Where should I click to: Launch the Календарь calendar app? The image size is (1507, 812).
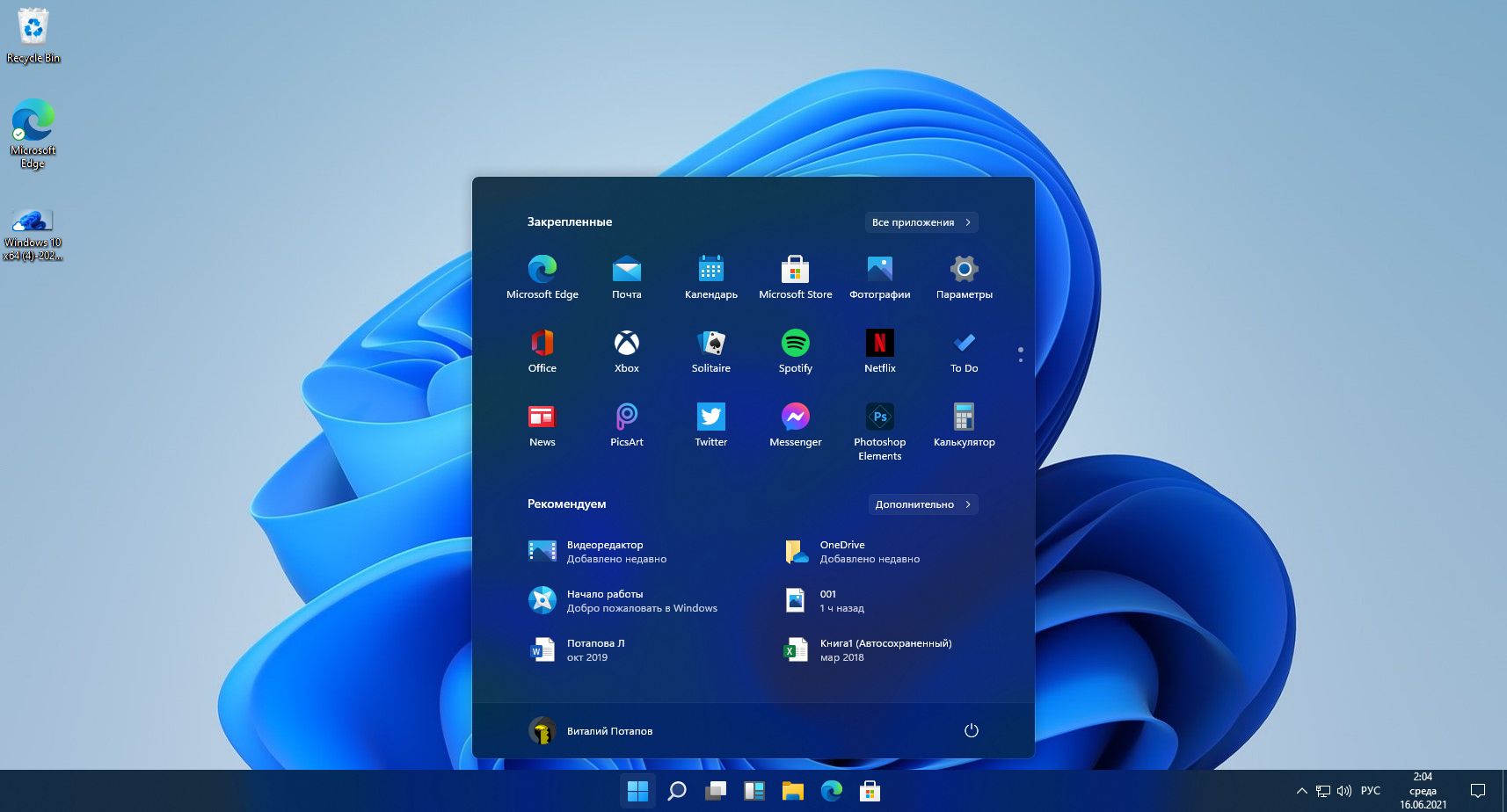coord(711,277)
